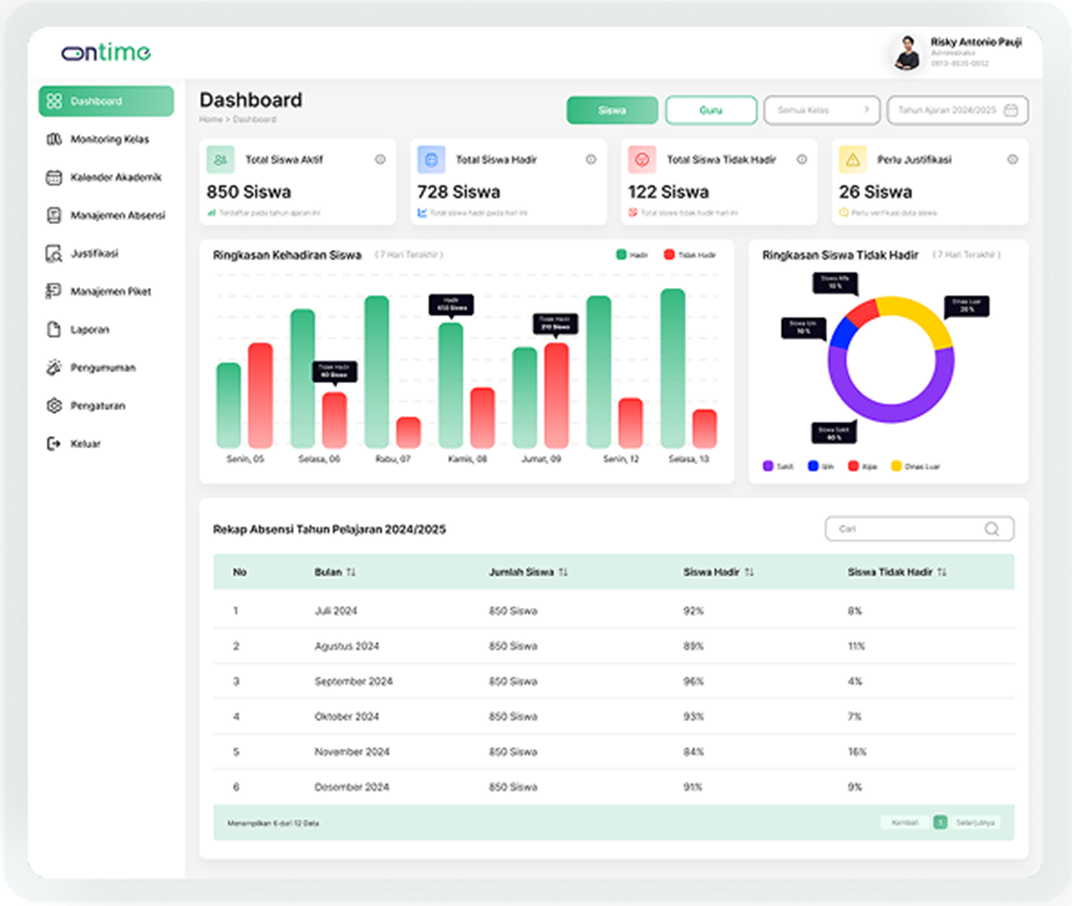Click warning icon on Perlu Justifikasi card
1072x906 pixels.
[852, 159]
